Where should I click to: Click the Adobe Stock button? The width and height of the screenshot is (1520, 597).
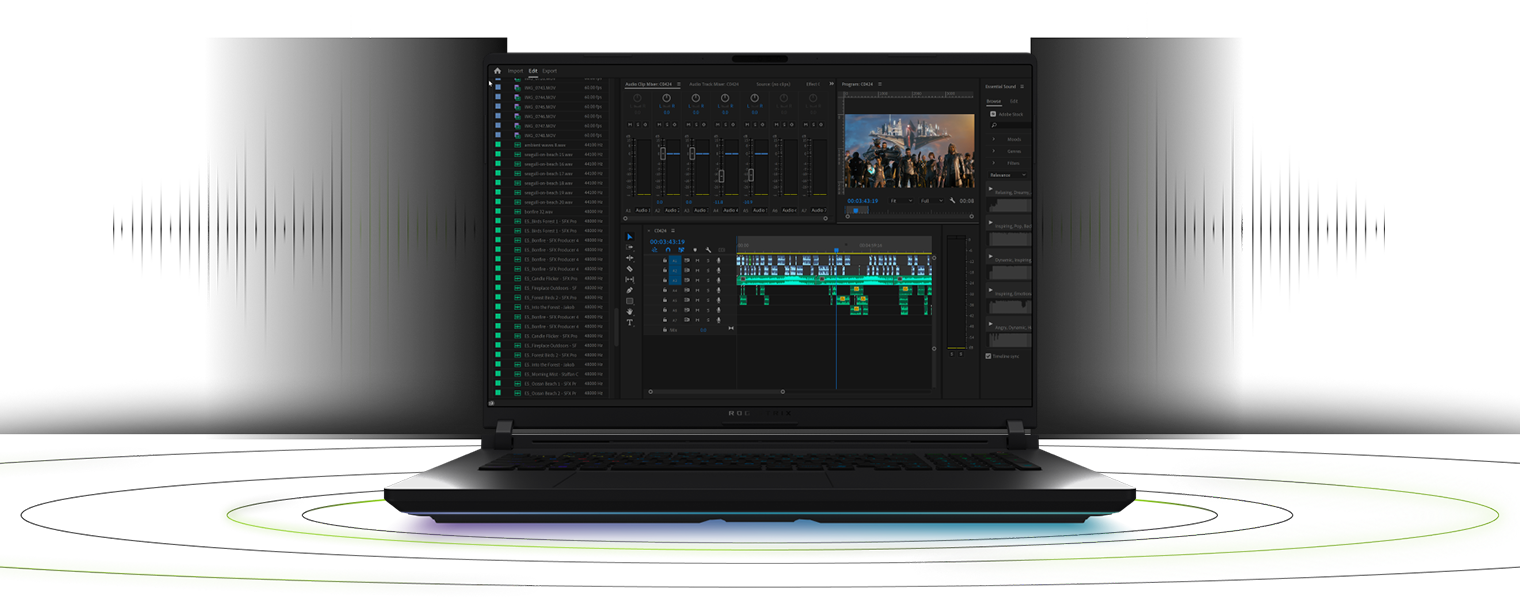(x=1006, y=114)
